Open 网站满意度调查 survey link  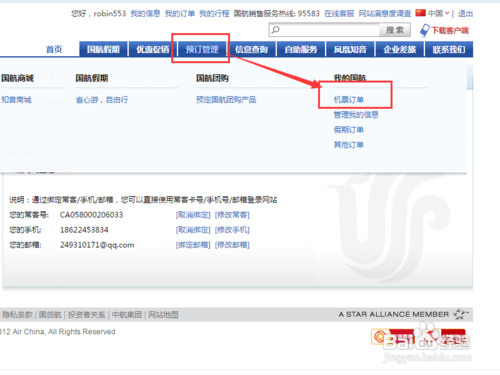(x=385, y=13)
